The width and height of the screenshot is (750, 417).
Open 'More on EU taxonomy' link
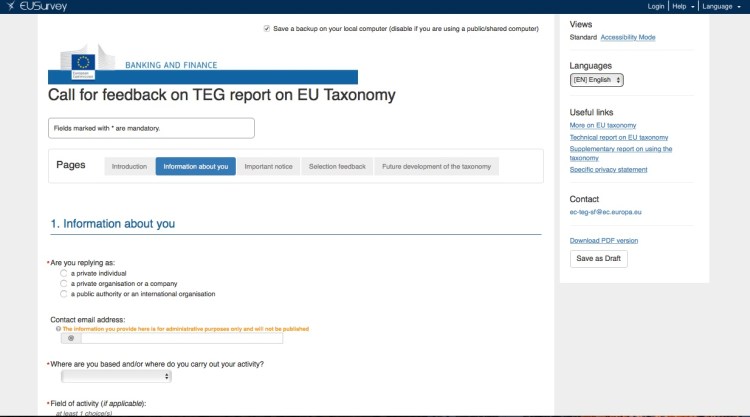coord(603,125)
